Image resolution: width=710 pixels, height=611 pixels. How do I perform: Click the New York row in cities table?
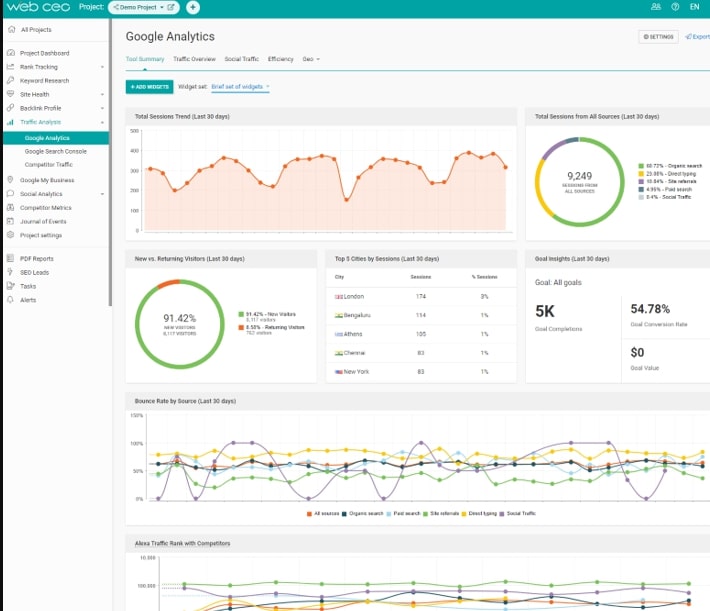coord(421,371)
